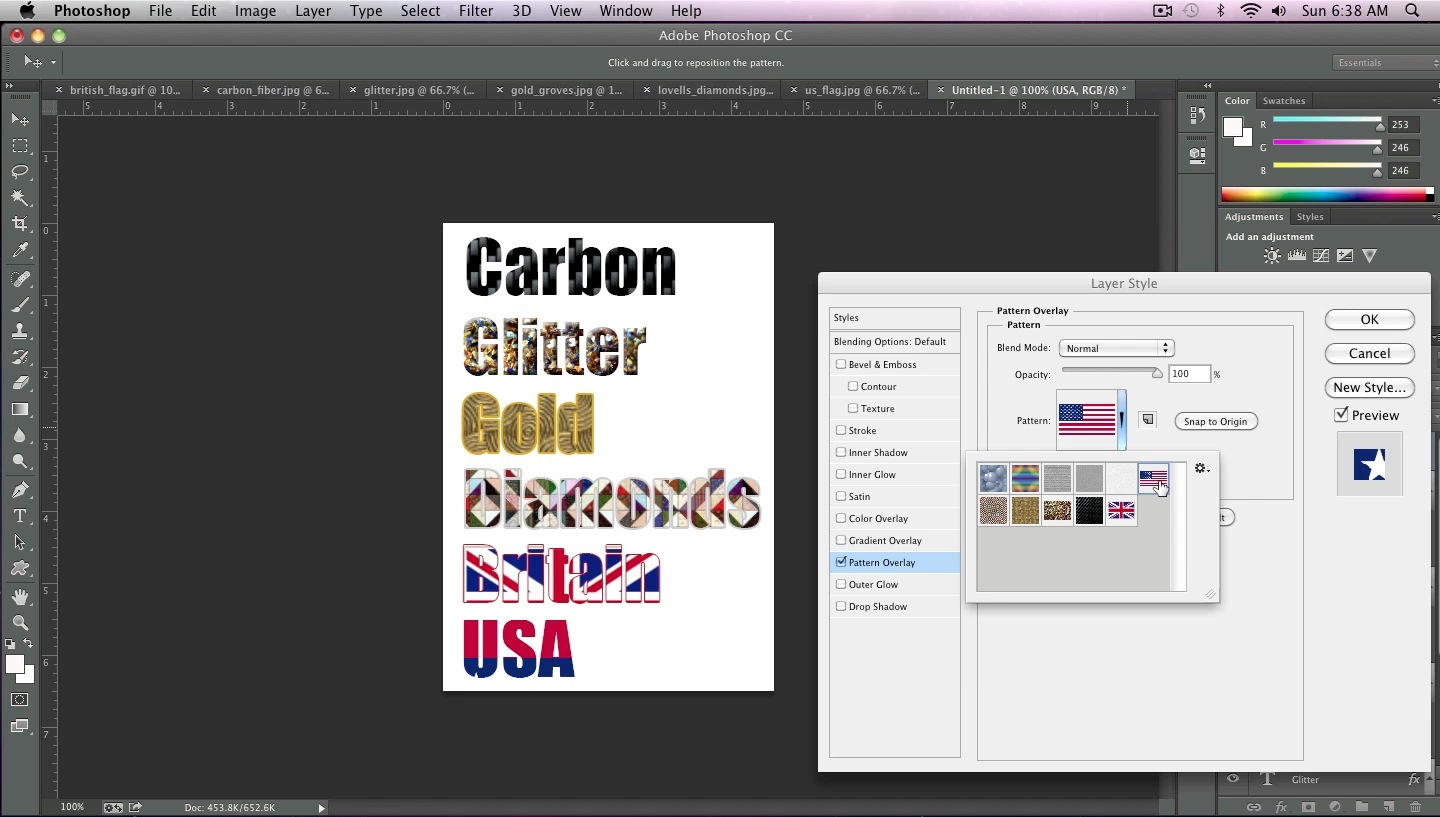Select the Move tool

(x=20, y=120)
